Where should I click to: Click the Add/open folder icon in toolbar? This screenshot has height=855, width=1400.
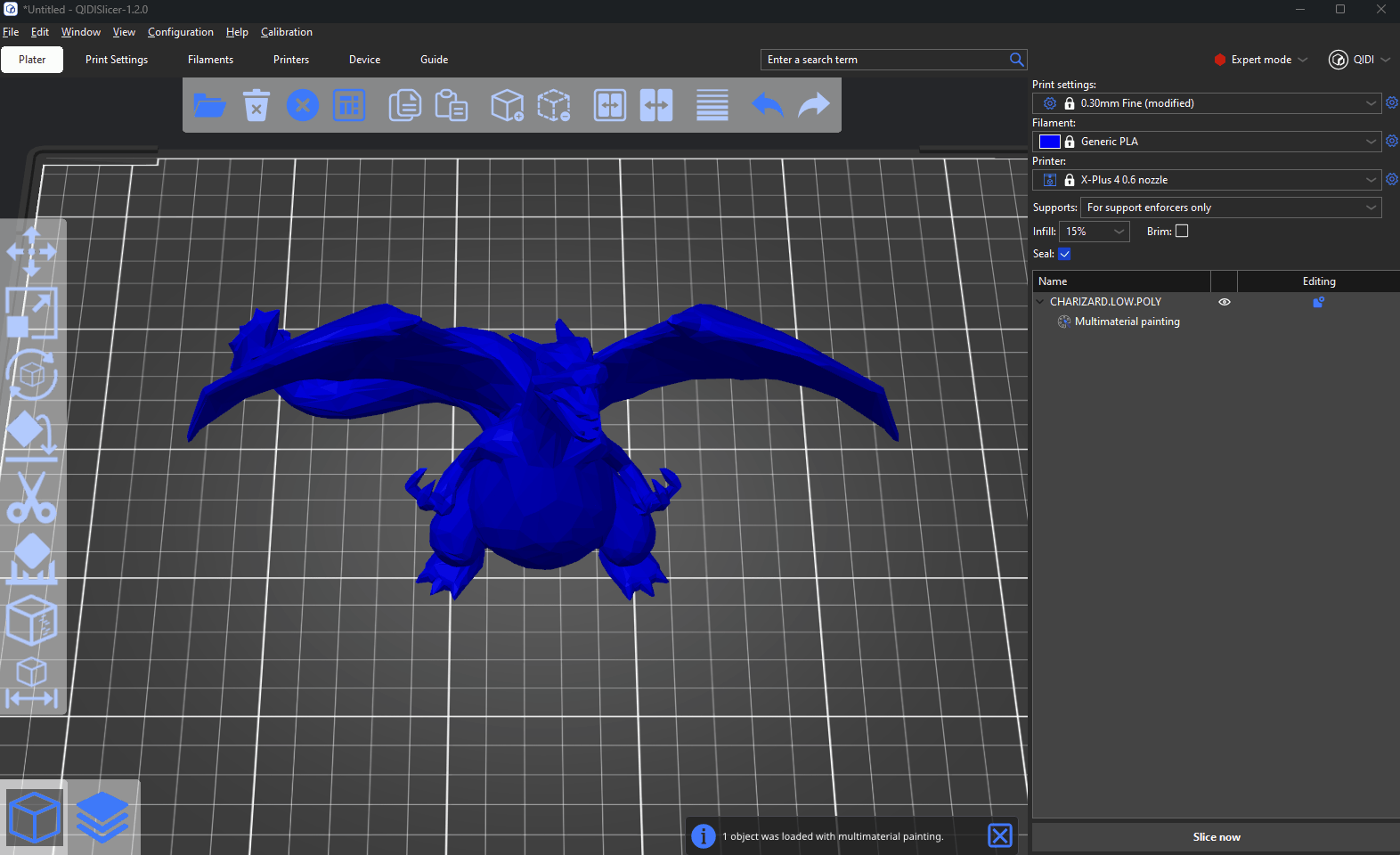click(x=209, y=105)
